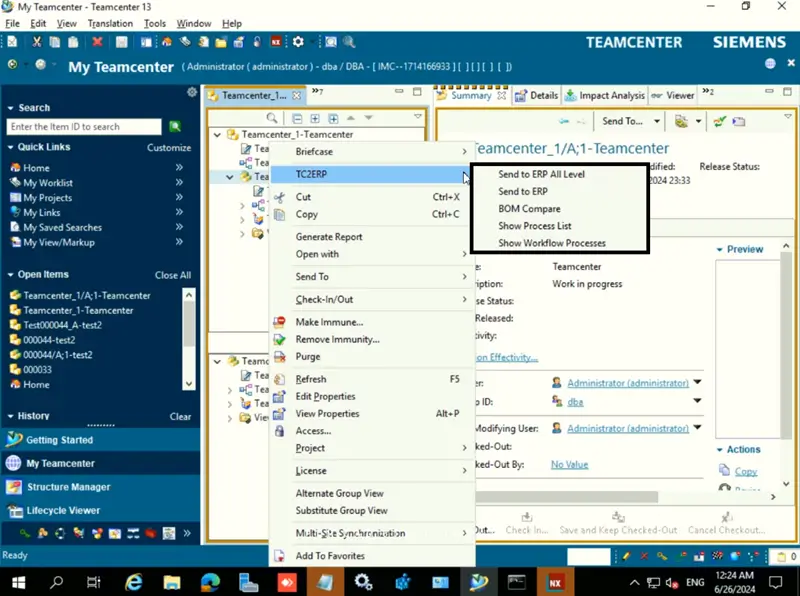This screenshot has height=596, width=800.
Task: Click the search magnifier in the tree panel
Action: point(272,117)
